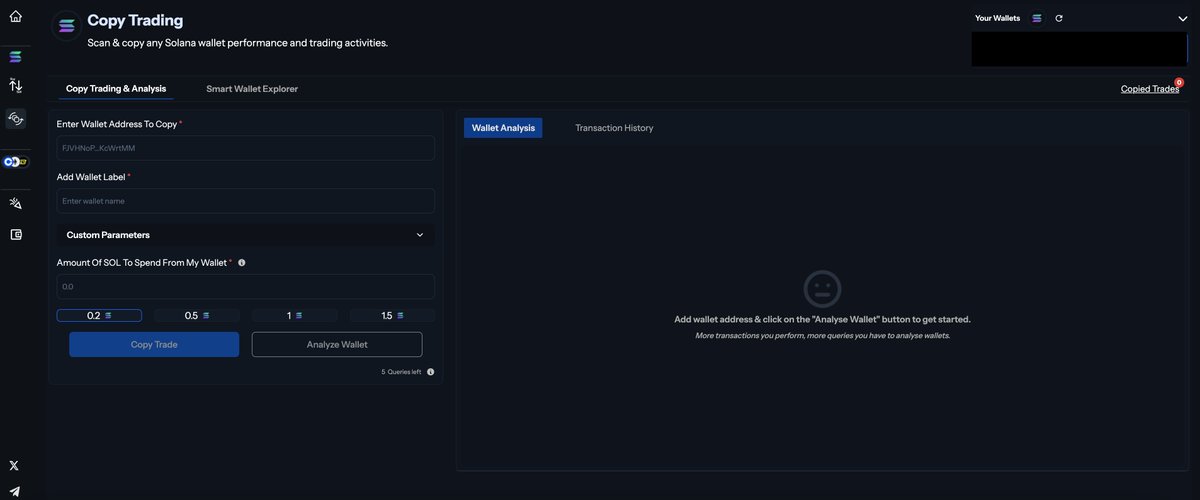Screen dimensions: 1200x500
Task: Click the Copy Trade button
Action: coord(154,344)
